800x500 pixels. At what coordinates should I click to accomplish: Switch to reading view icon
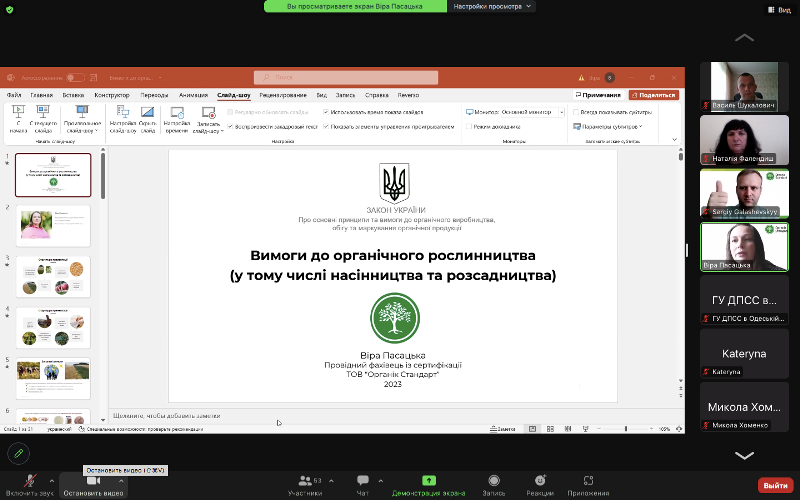point(568,429)
